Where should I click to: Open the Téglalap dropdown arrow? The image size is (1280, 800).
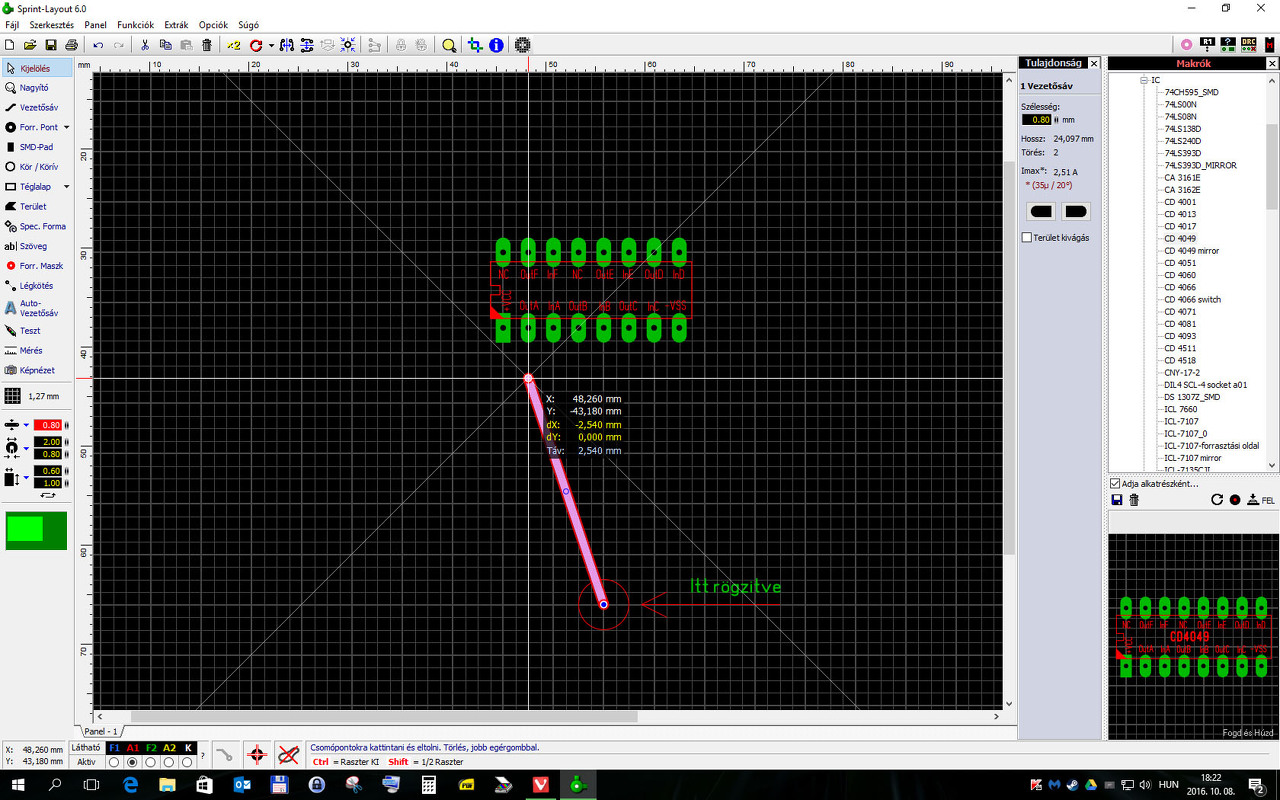click(x=67, y=187)
